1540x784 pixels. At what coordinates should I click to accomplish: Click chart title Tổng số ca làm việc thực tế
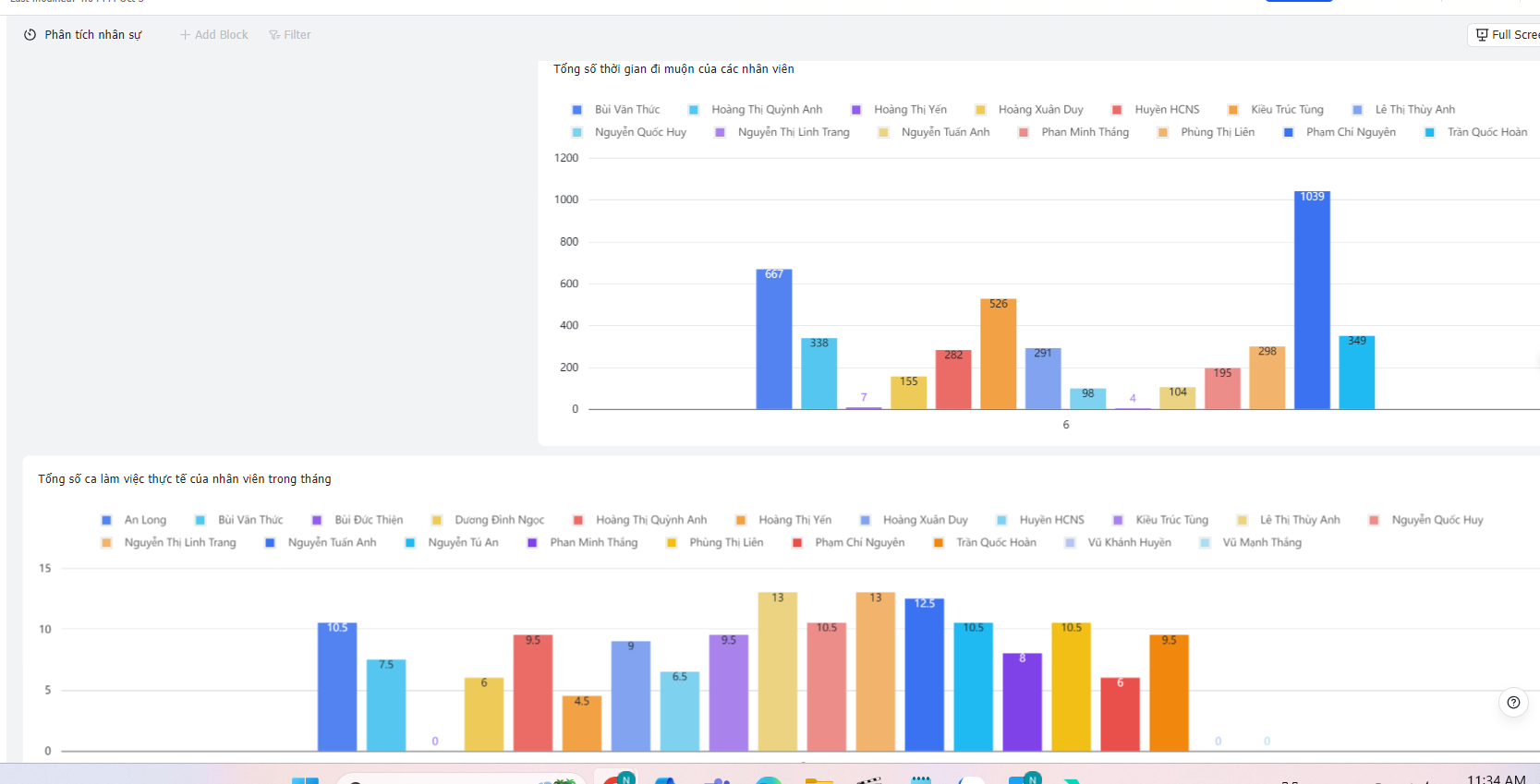(x=185, y=479)
